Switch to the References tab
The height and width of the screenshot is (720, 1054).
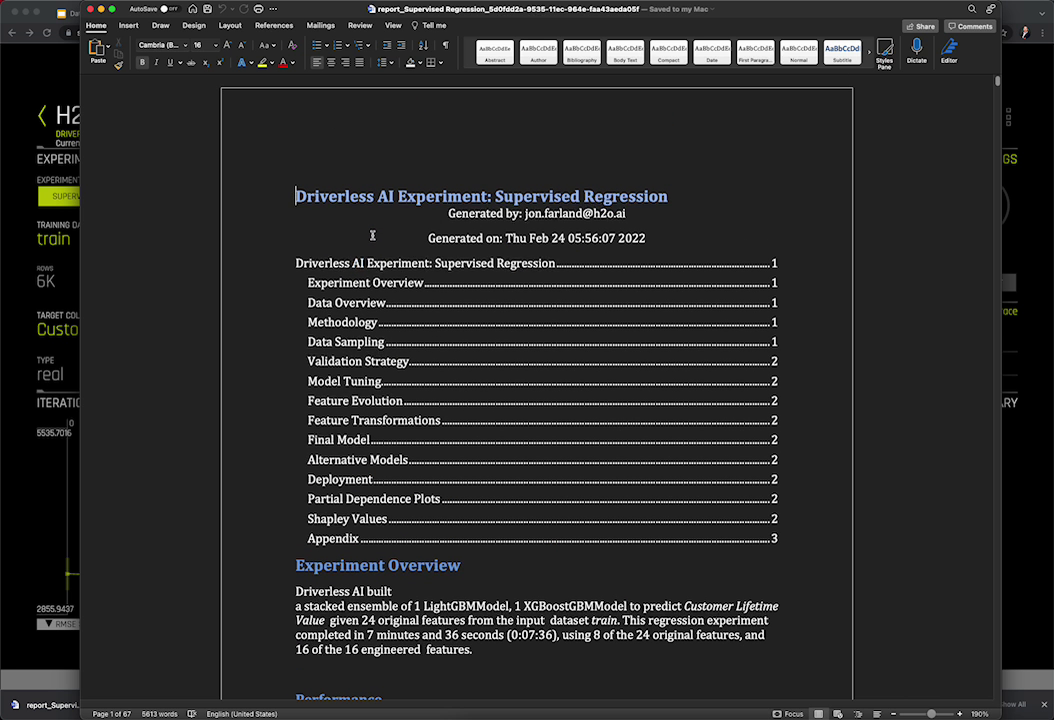274,26
